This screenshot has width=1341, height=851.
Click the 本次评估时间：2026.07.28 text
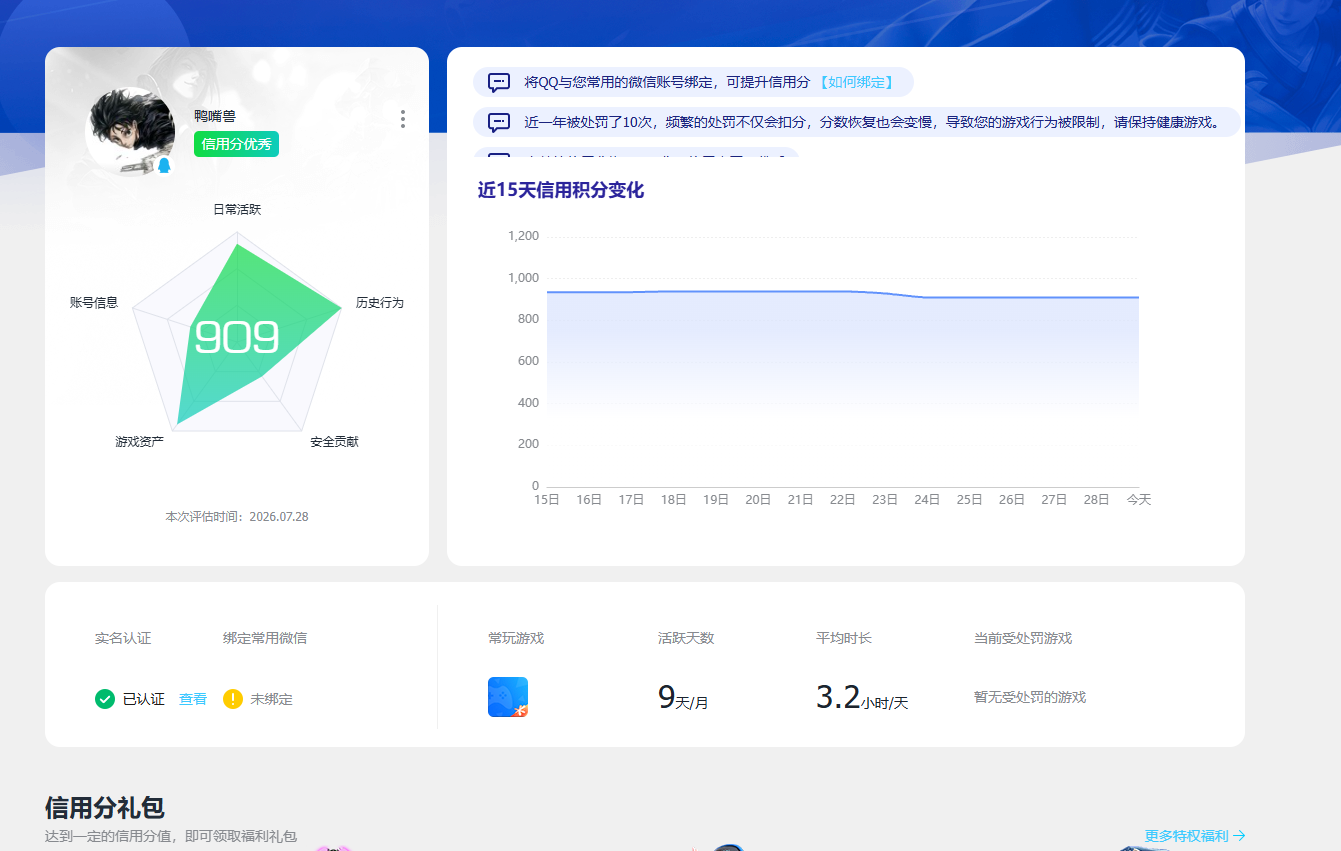click(x=237, y=517)
